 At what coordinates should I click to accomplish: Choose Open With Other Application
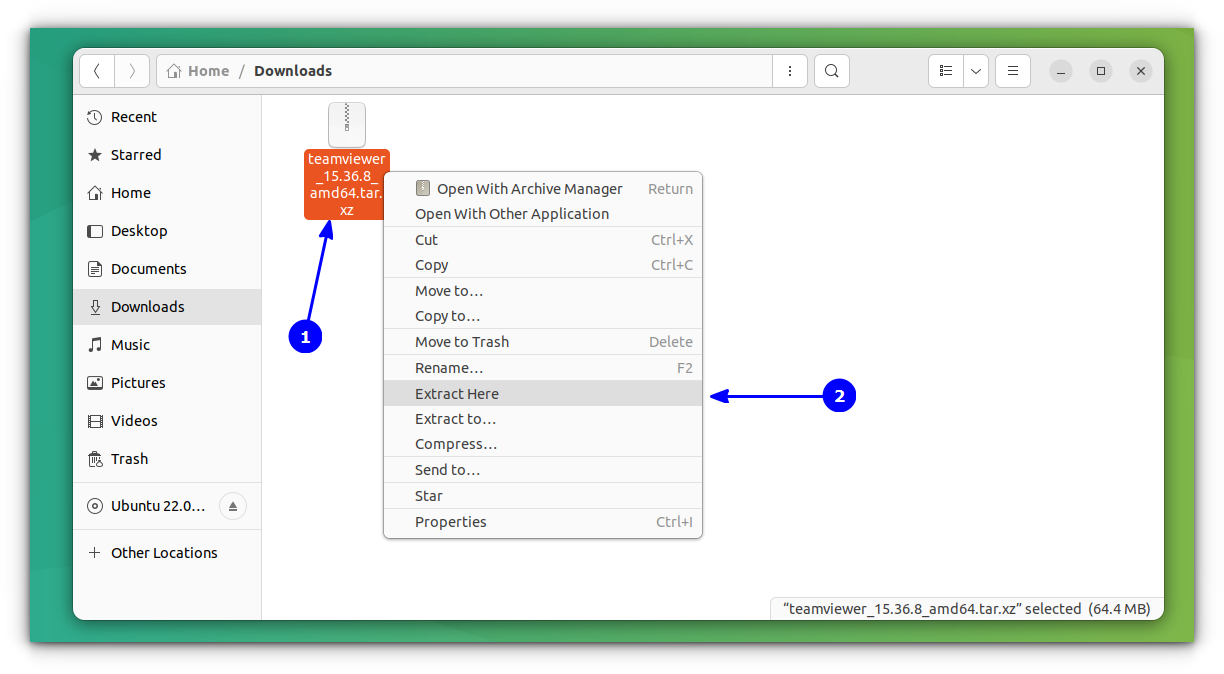(543, 214)
